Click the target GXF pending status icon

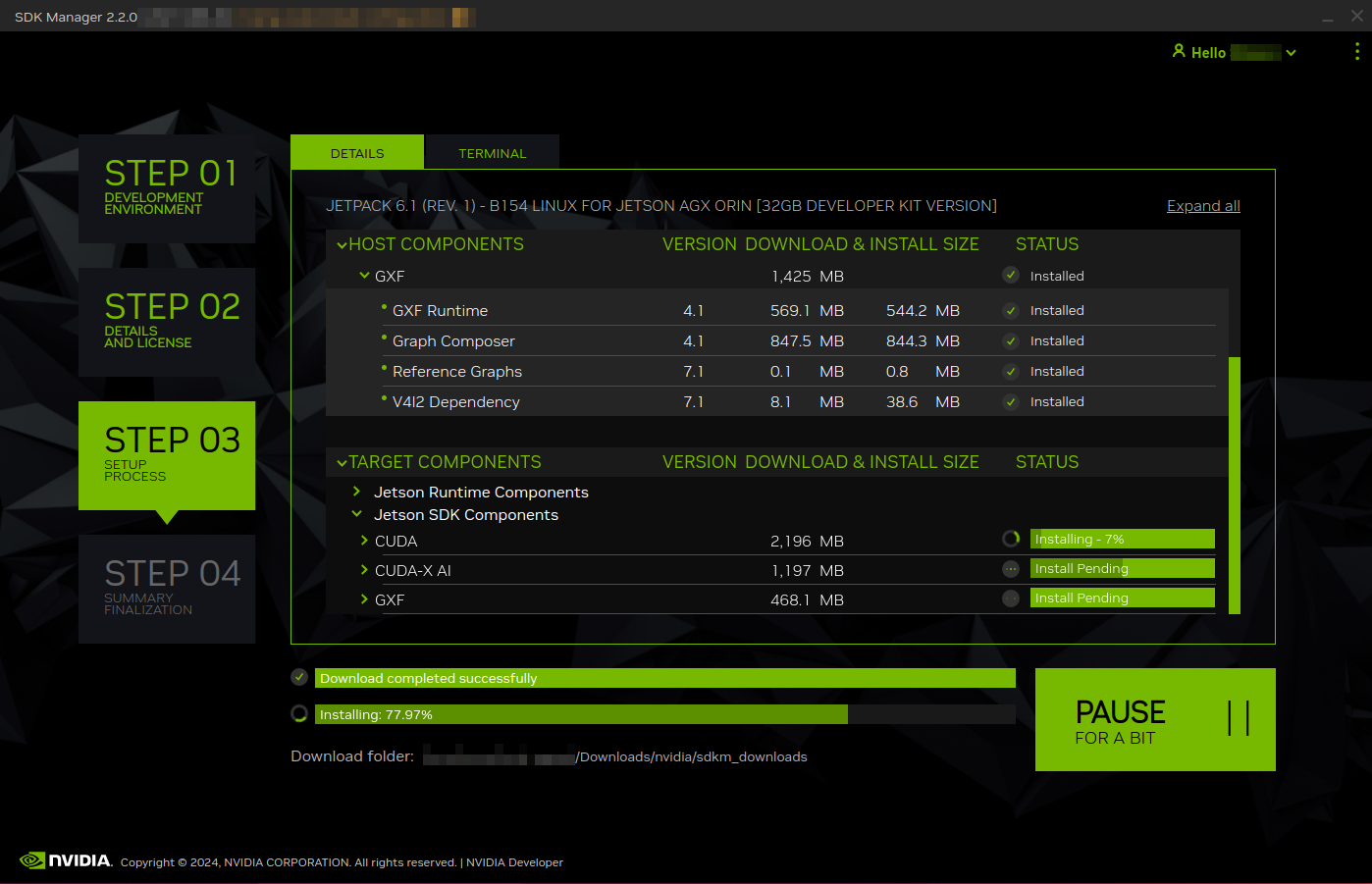pos(1011,598)
